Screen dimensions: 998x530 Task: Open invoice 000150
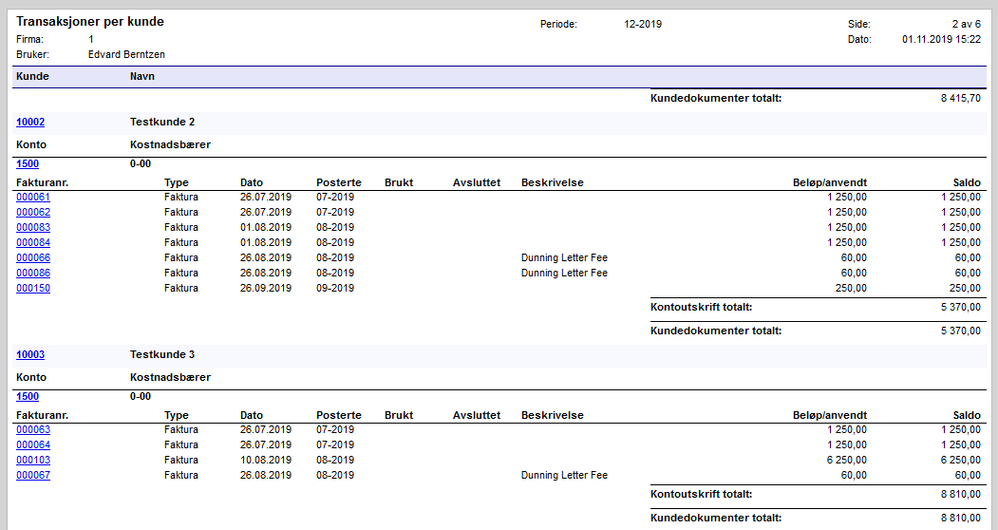click(x=33, y=289)
